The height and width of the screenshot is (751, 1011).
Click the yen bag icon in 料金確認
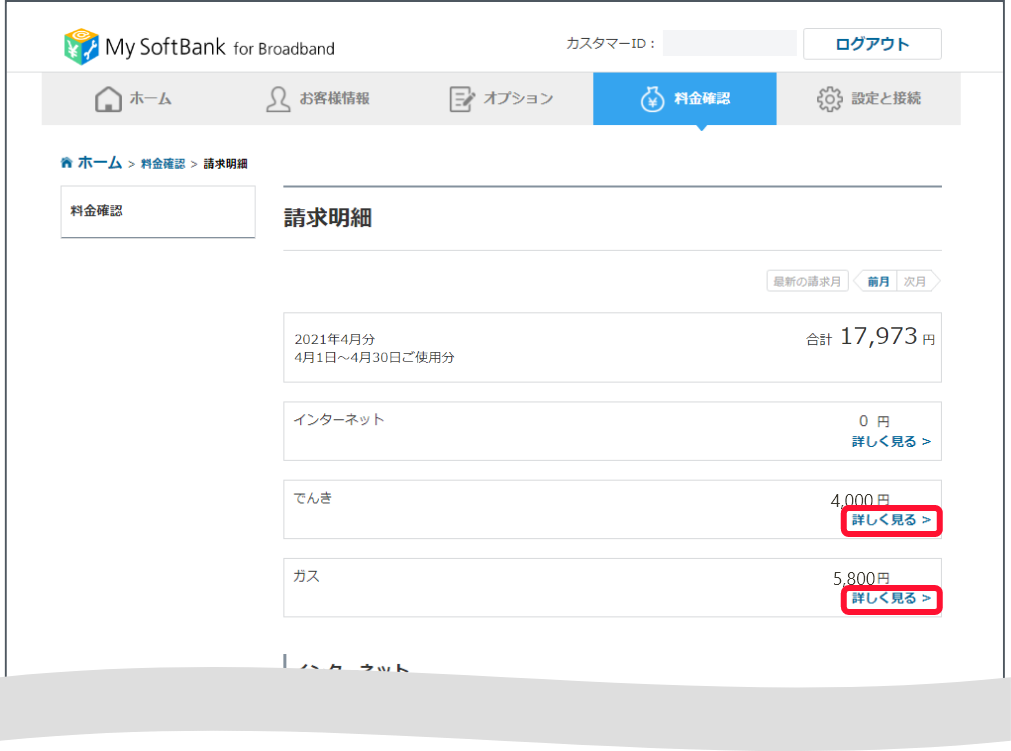pos(652,99)
